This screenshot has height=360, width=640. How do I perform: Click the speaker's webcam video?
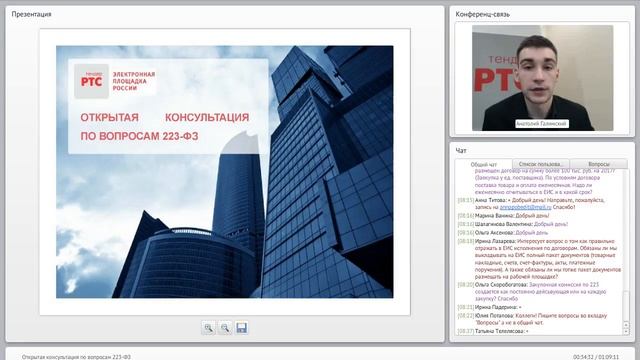[x=542, y=78]
